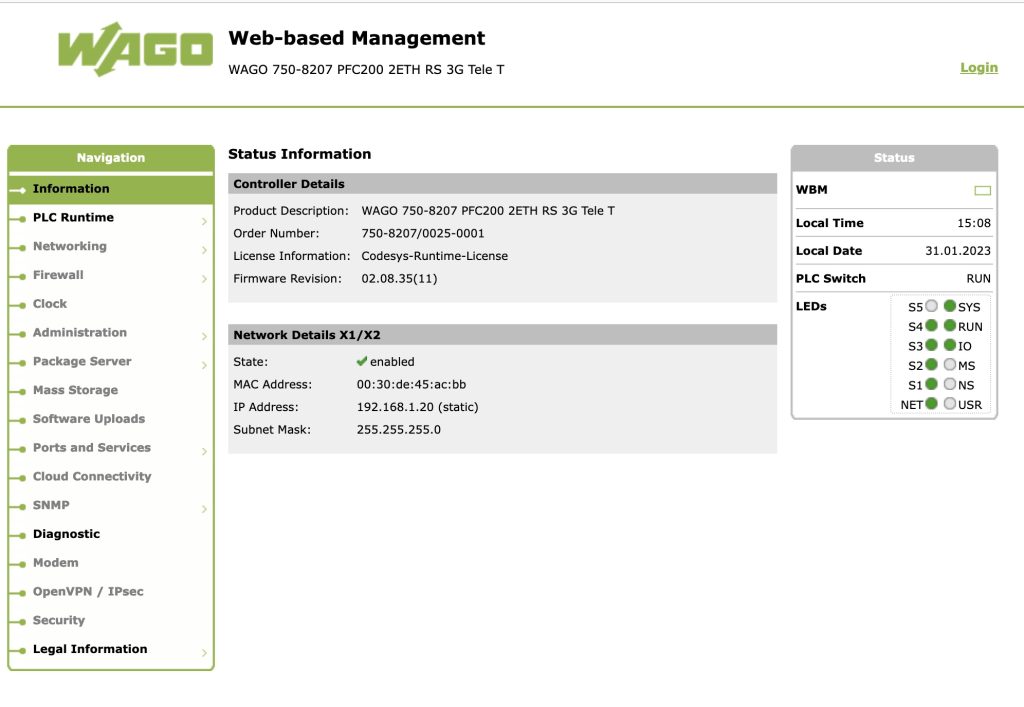Viewport: 1024px width, 707px height.
Task: Click the S1 LED indicator
Action: click(x=931, y=385)
